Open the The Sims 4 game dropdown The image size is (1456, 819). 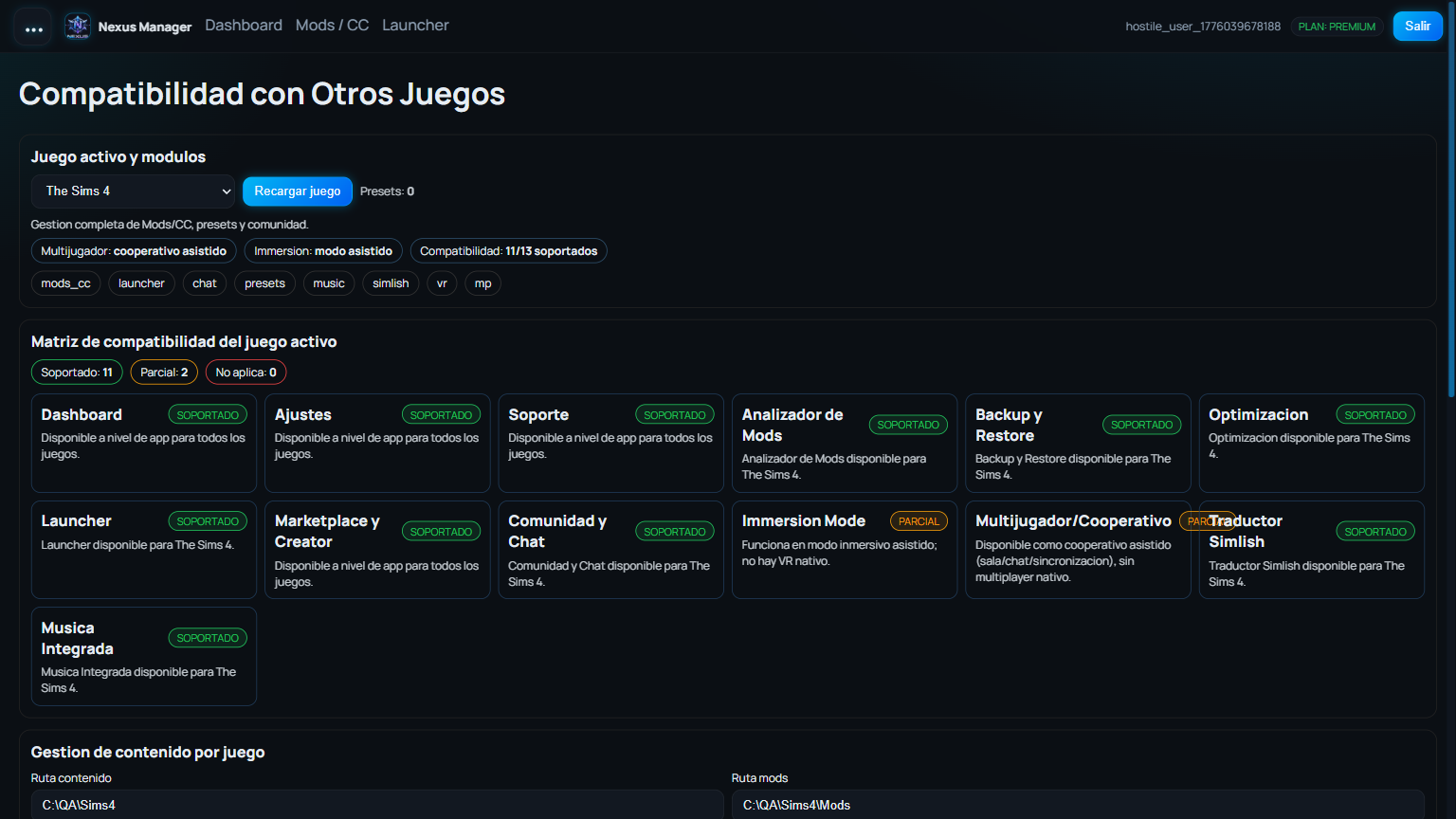[x=134, y=191]
